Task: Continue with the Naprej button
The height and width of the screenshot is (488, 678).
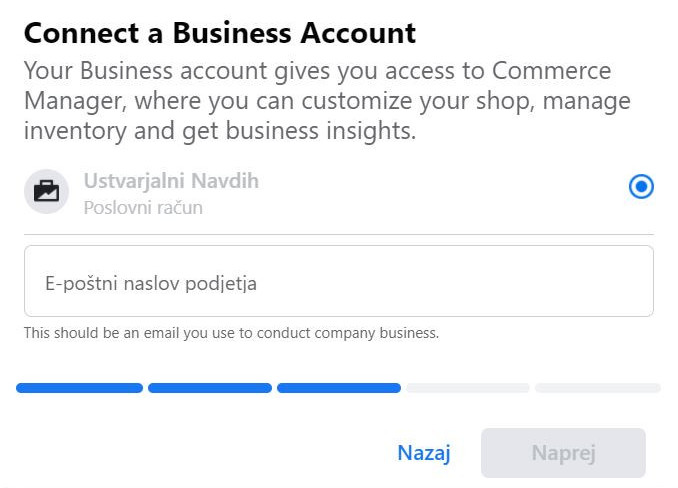Action: [x=563, y=453]
